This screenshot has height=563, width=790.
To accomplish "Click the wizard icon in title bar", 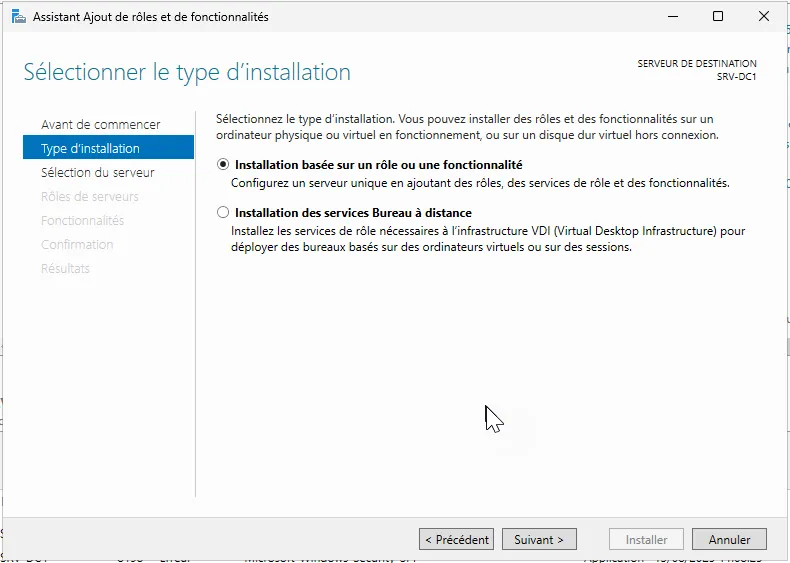I will pyautogui.click(x=19, y=17).
